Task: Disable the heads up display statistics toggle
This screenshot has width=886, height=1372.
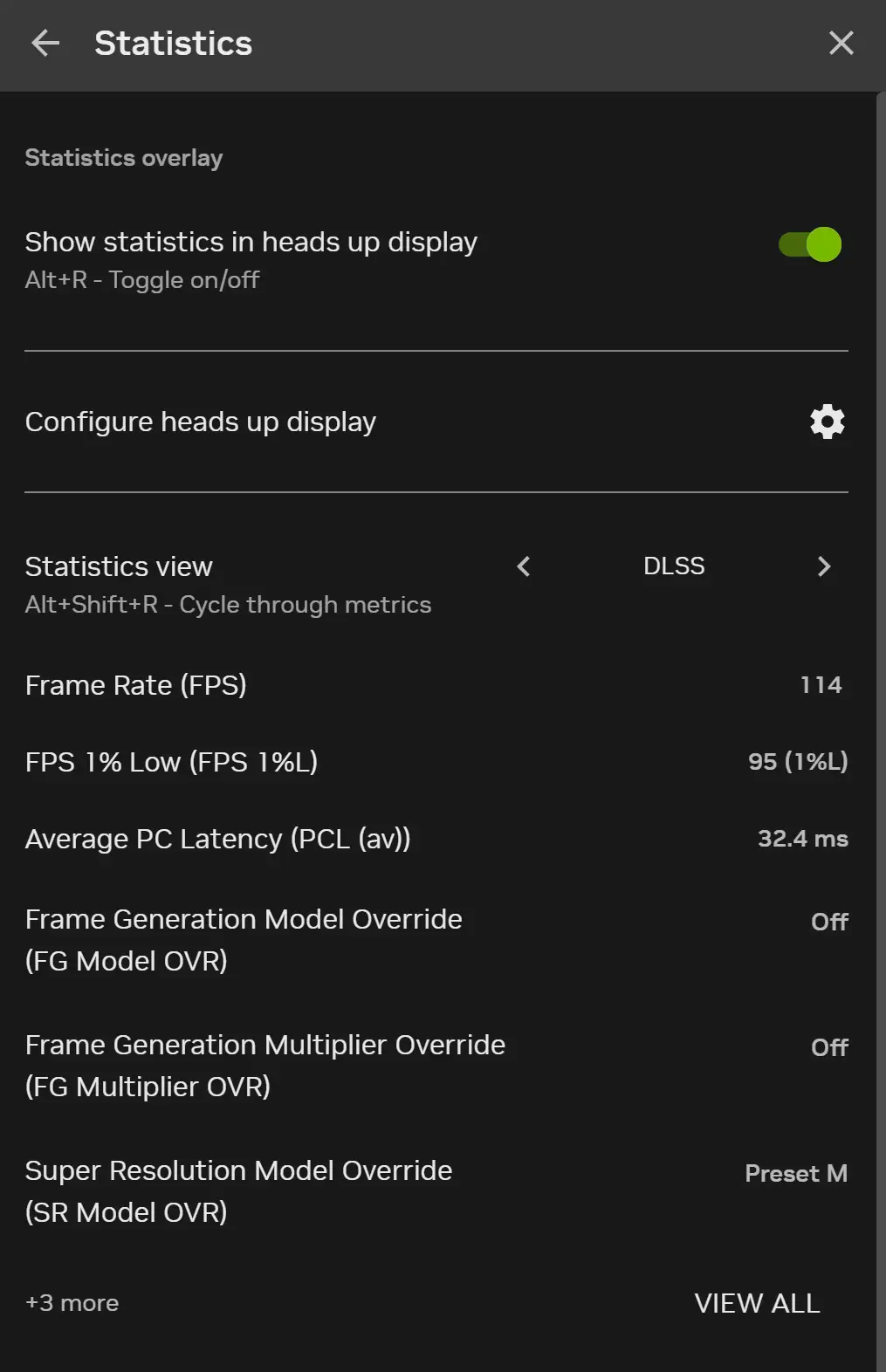Action: [x=810, y=244]
